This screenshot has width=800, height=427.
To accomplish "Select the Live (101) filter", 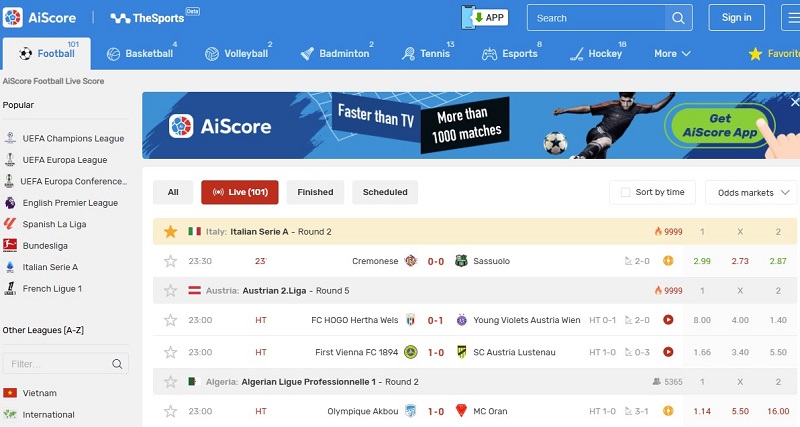I will click(240, 192).
